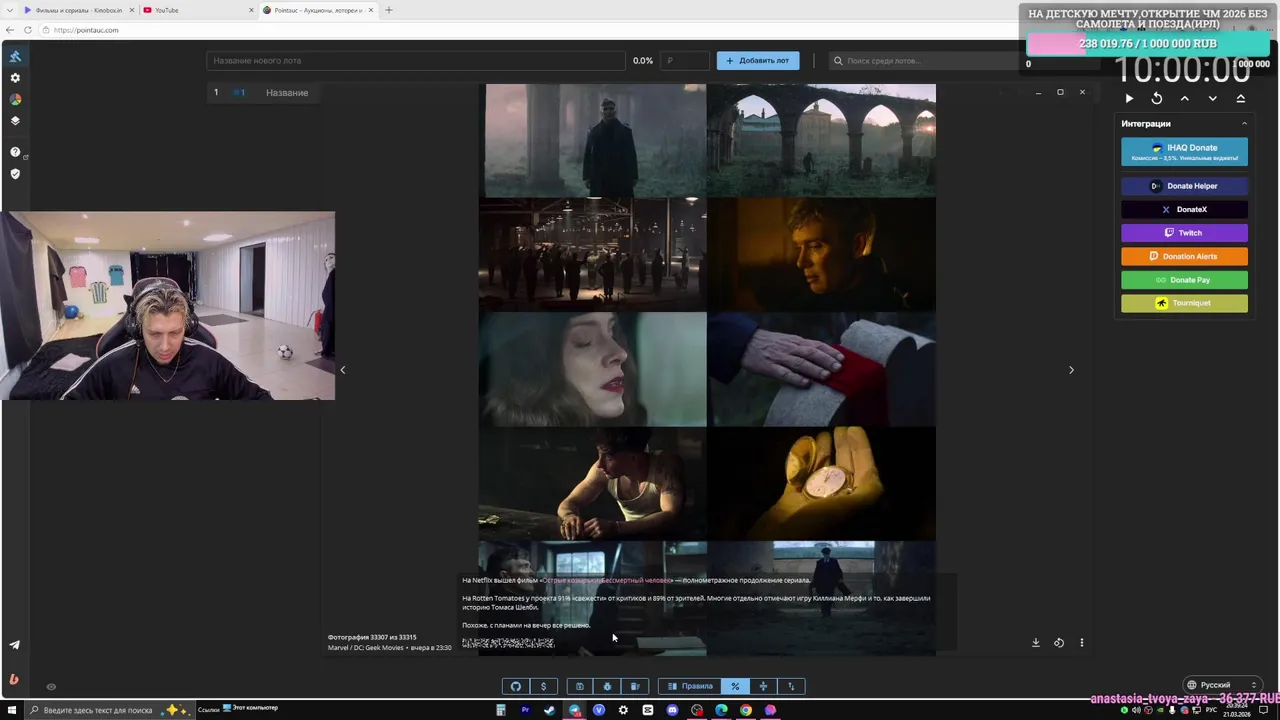Click the Boosty icon at sidebar bottom
Screen dimensions: 1280x720
14,679
